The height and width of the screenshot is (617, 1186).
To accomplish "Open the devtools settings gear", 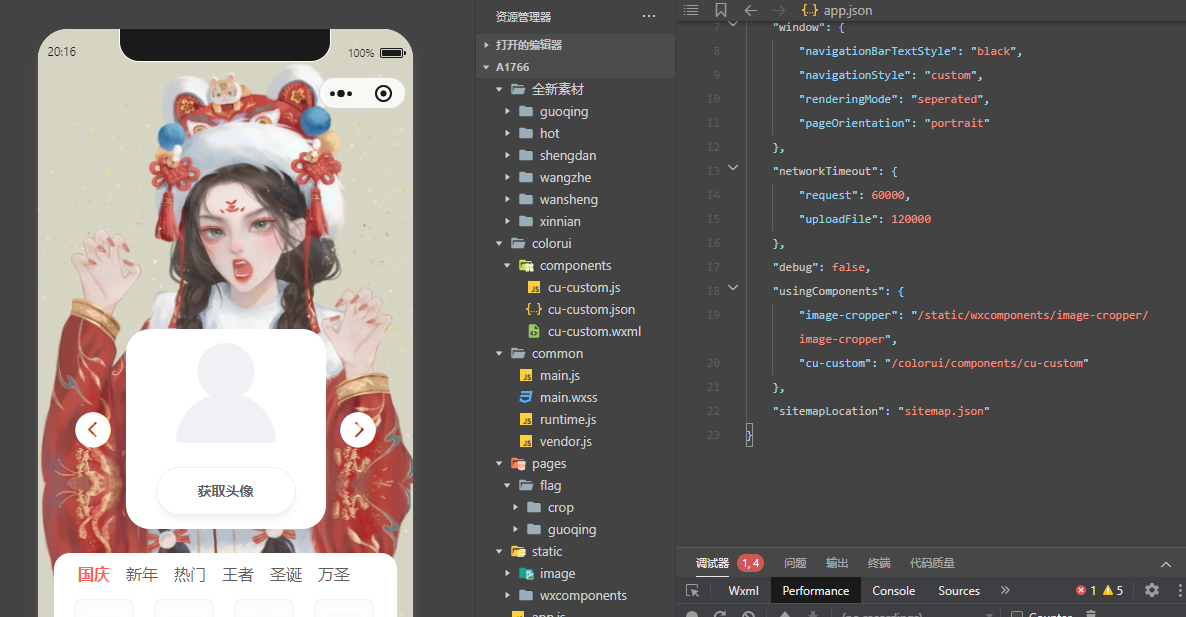I will [1152, 590].
